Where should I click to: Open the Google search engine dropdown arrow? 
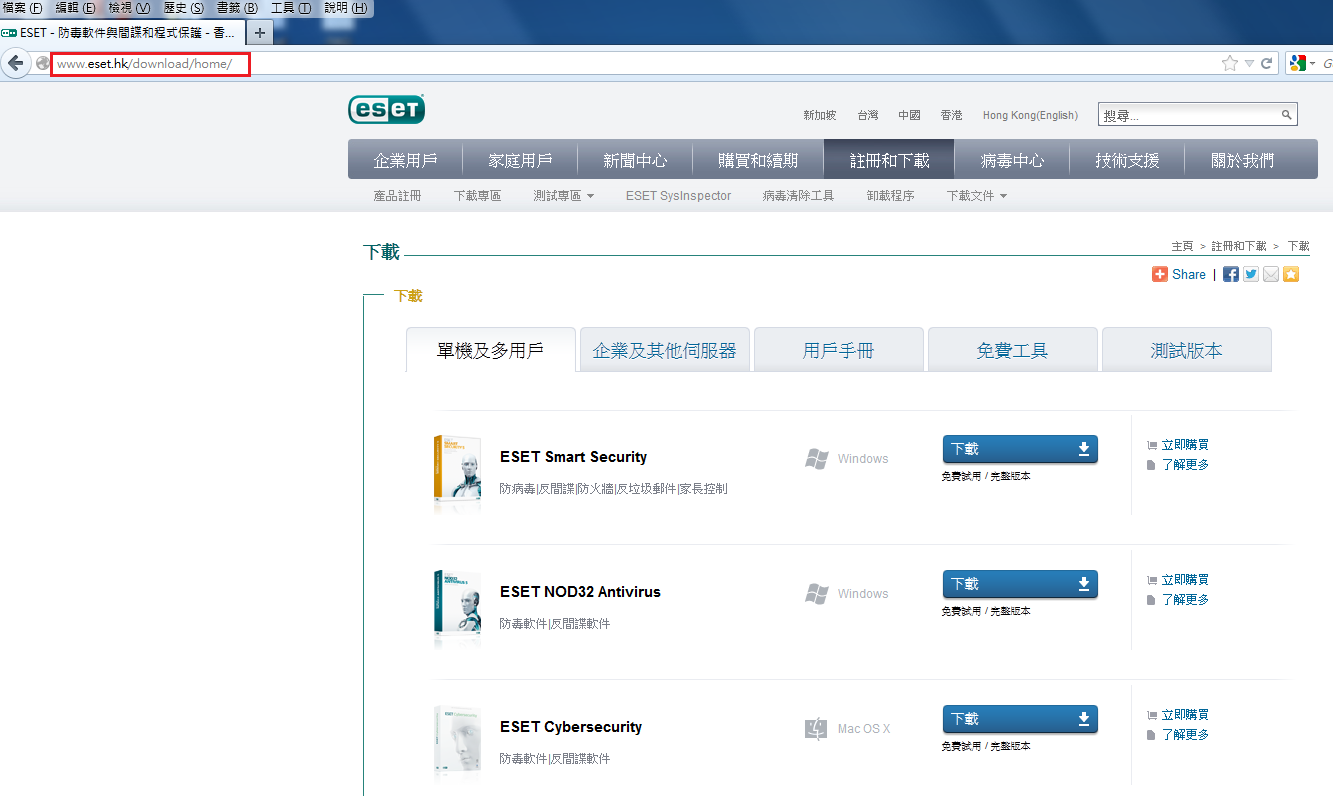point(1312,63)
